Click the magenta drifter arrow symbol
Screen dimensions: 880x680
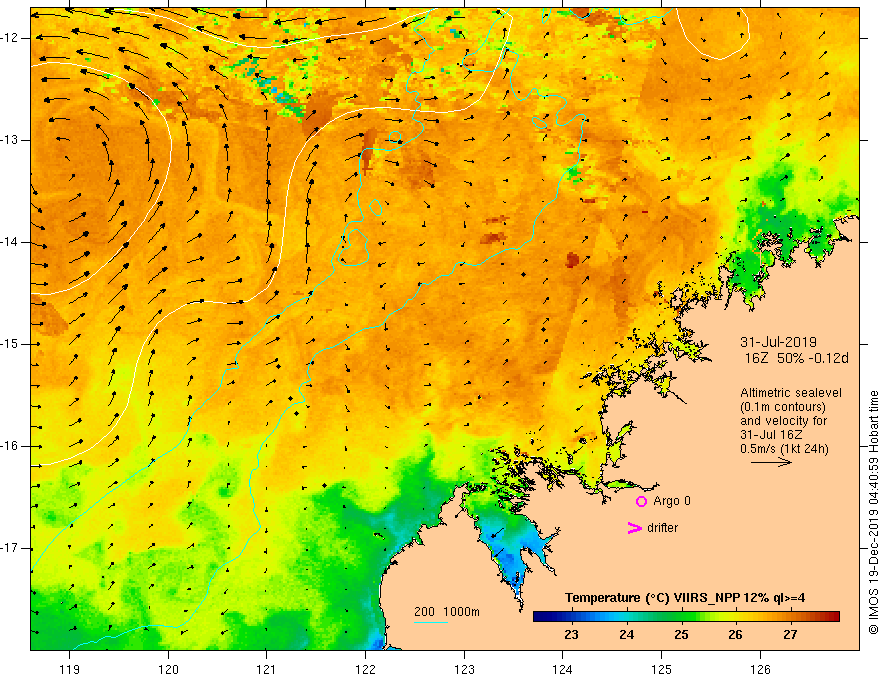pos(634,528)
